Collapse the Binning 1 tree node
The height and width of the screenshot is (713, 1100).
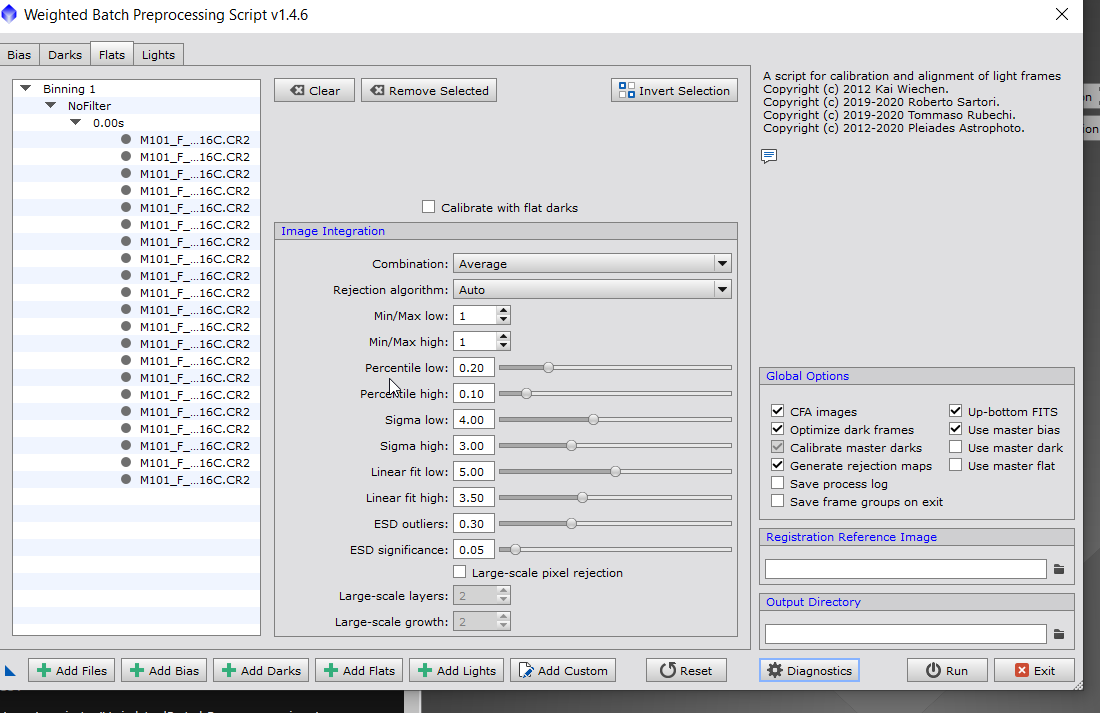click(26, 88)
